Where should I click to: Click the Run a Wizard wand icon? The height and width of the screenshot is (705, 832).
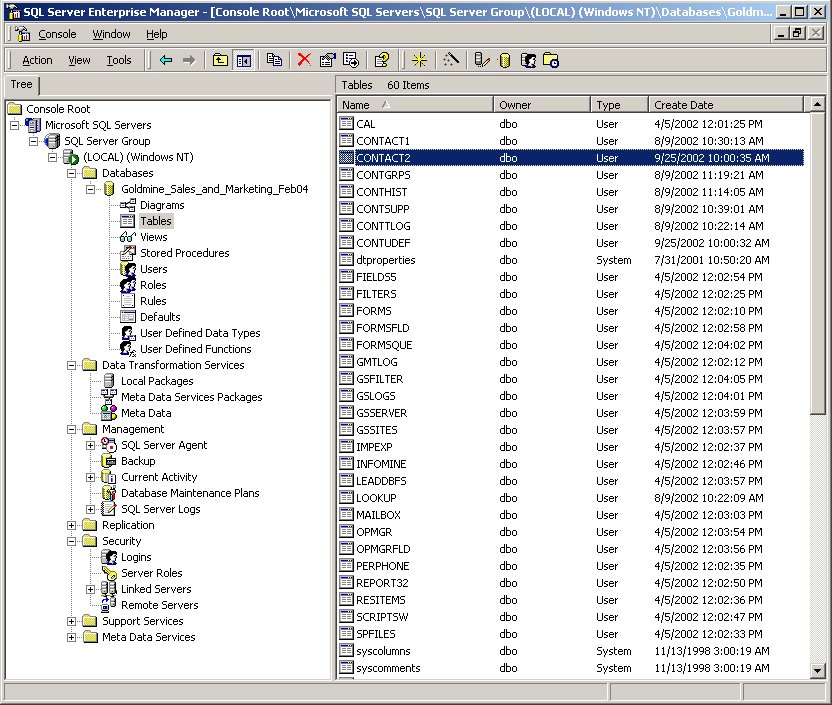coord(451,60)
